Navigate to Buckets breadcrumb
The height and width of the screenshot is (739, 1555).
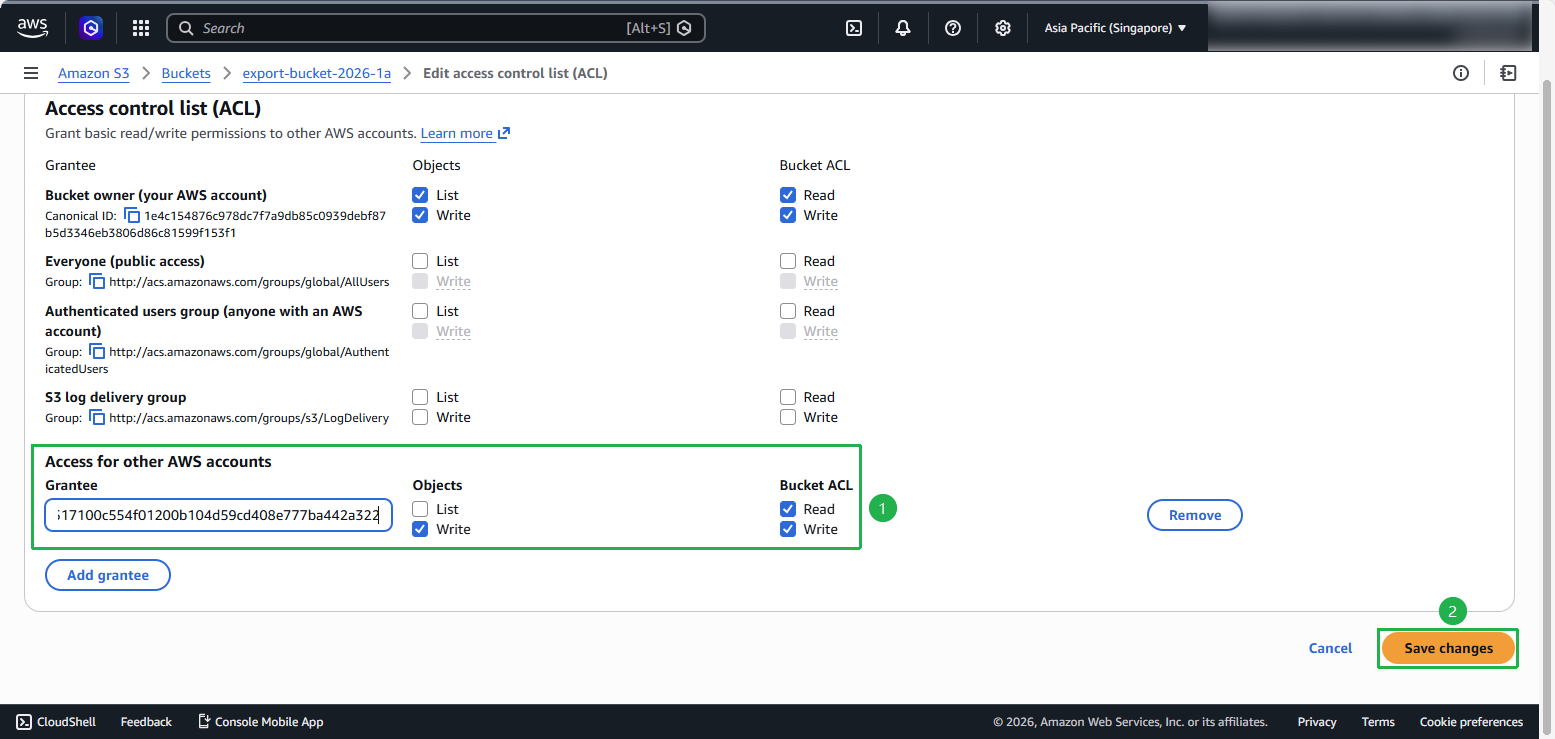click(x=186, y=73)
